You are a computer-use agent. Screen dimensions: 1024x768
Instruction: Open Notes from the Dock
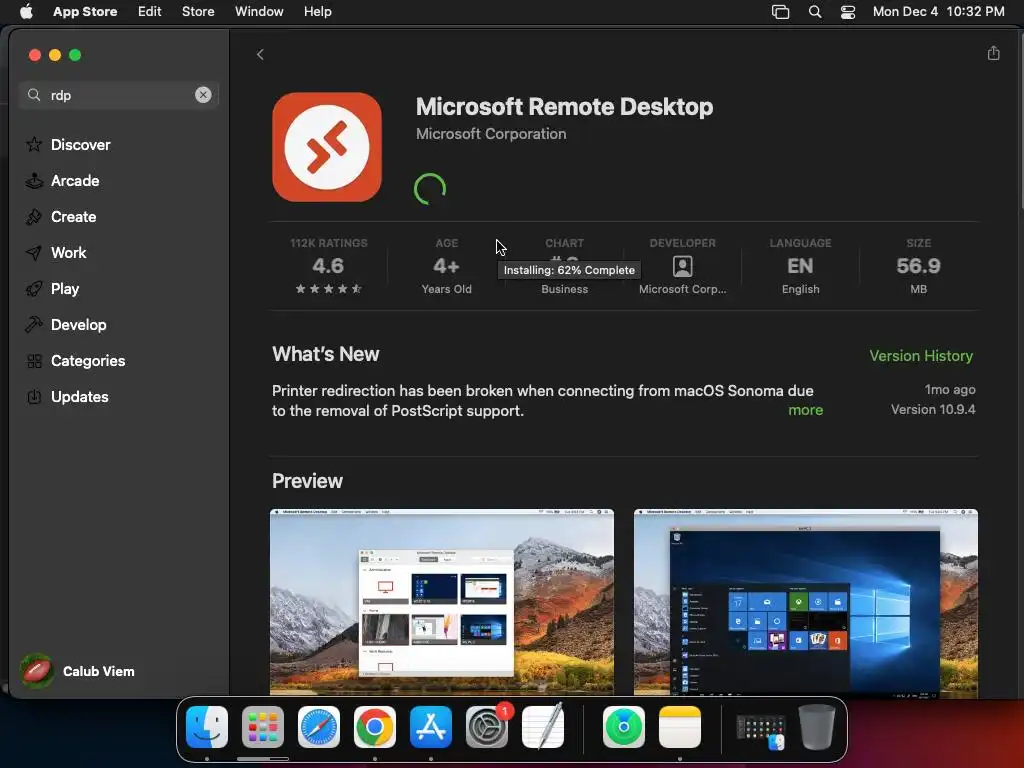click(680, 727)
